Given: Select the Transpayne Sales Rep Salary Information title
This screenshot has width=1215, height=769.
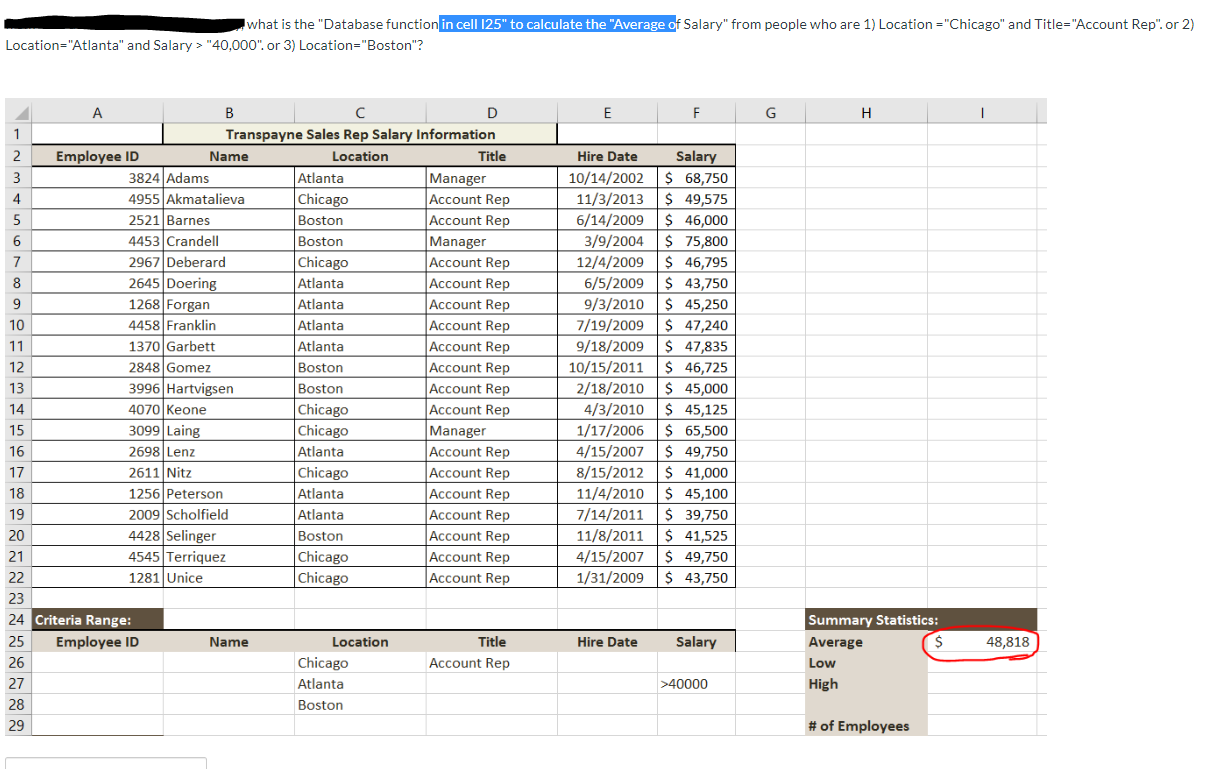Looking at the screenshot, I should tap(360, 134).
